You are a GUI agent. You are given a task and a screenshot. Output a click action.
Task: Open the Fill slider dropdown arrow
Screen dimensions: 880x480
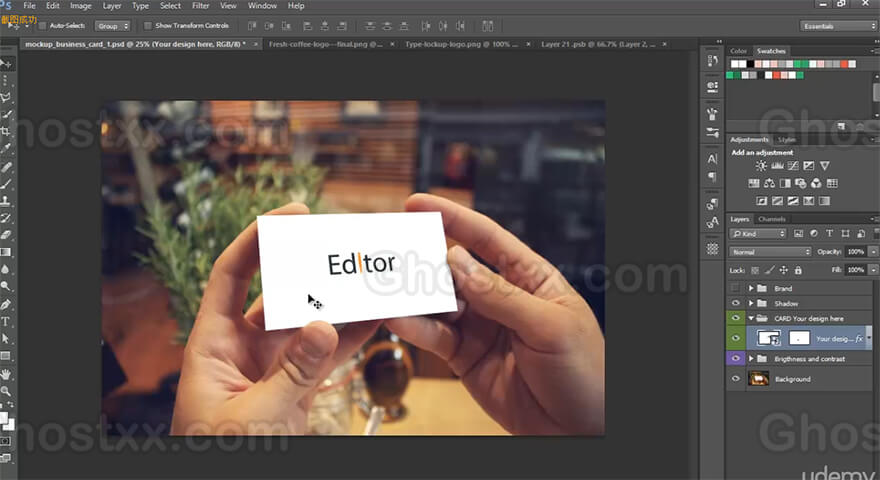[873, 270]
